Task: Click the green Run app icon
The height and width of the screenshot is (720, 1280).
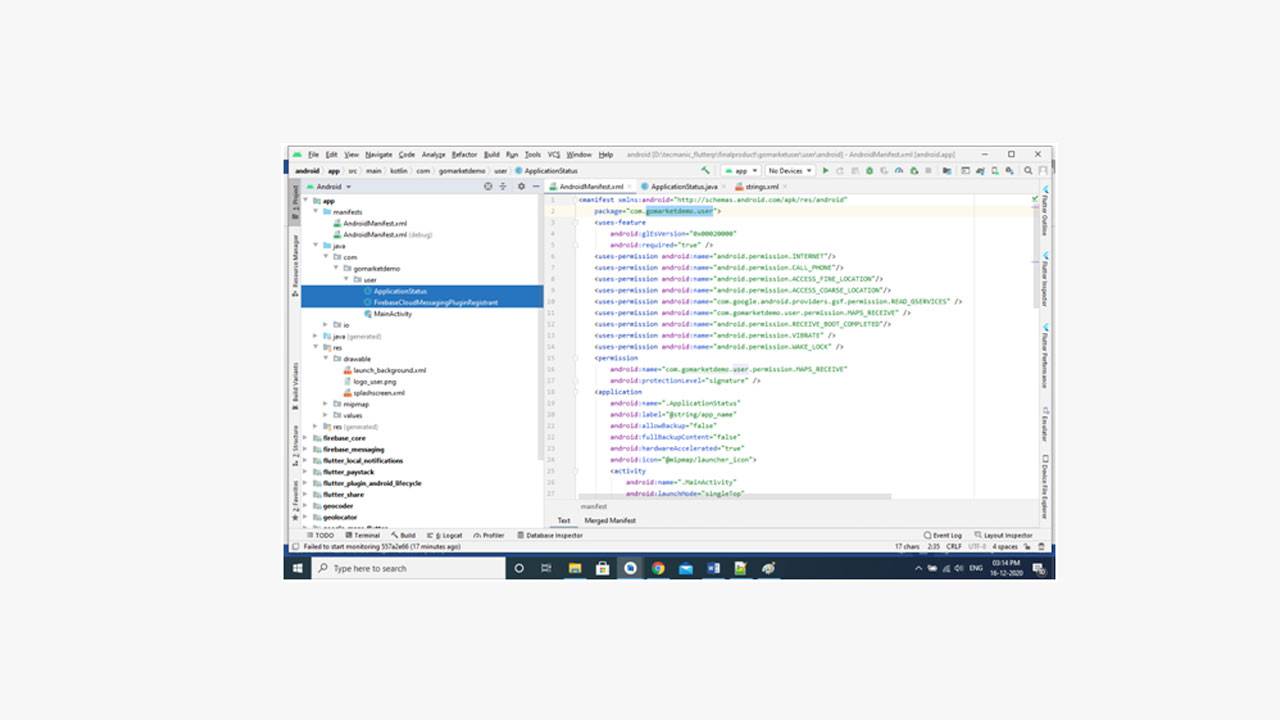Action: point(825,171)
